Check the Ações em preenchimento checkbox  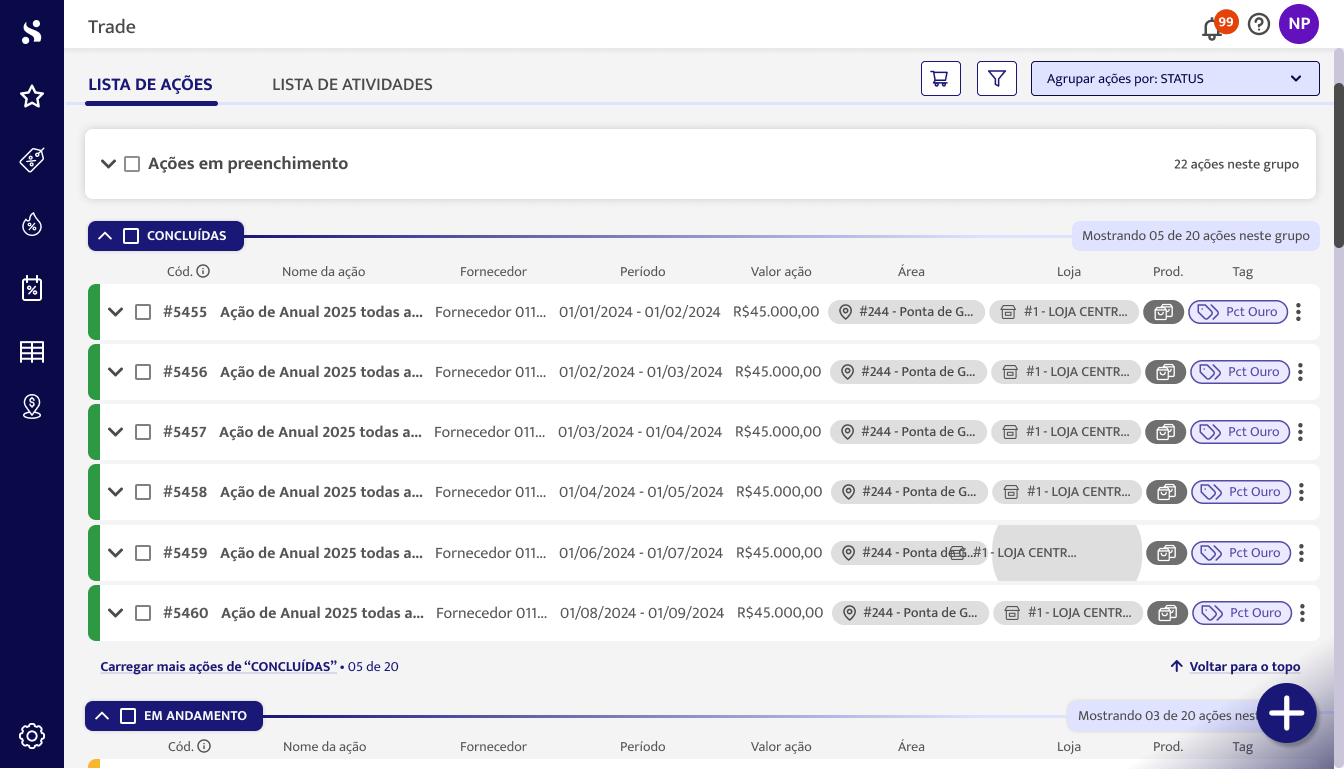(x=132, y=164)
